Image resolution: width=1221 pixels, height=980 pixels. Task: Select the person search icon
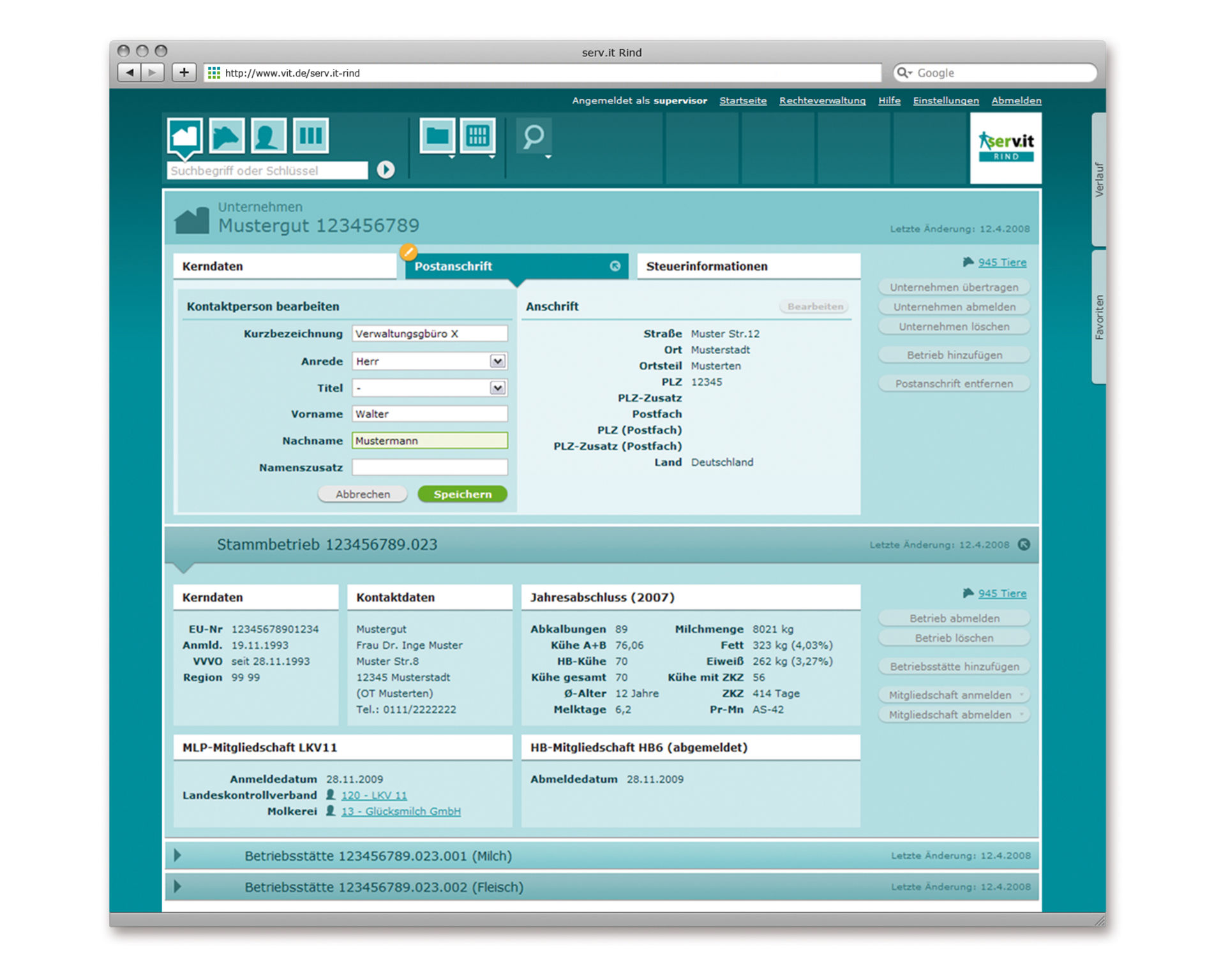coord(268,136)
